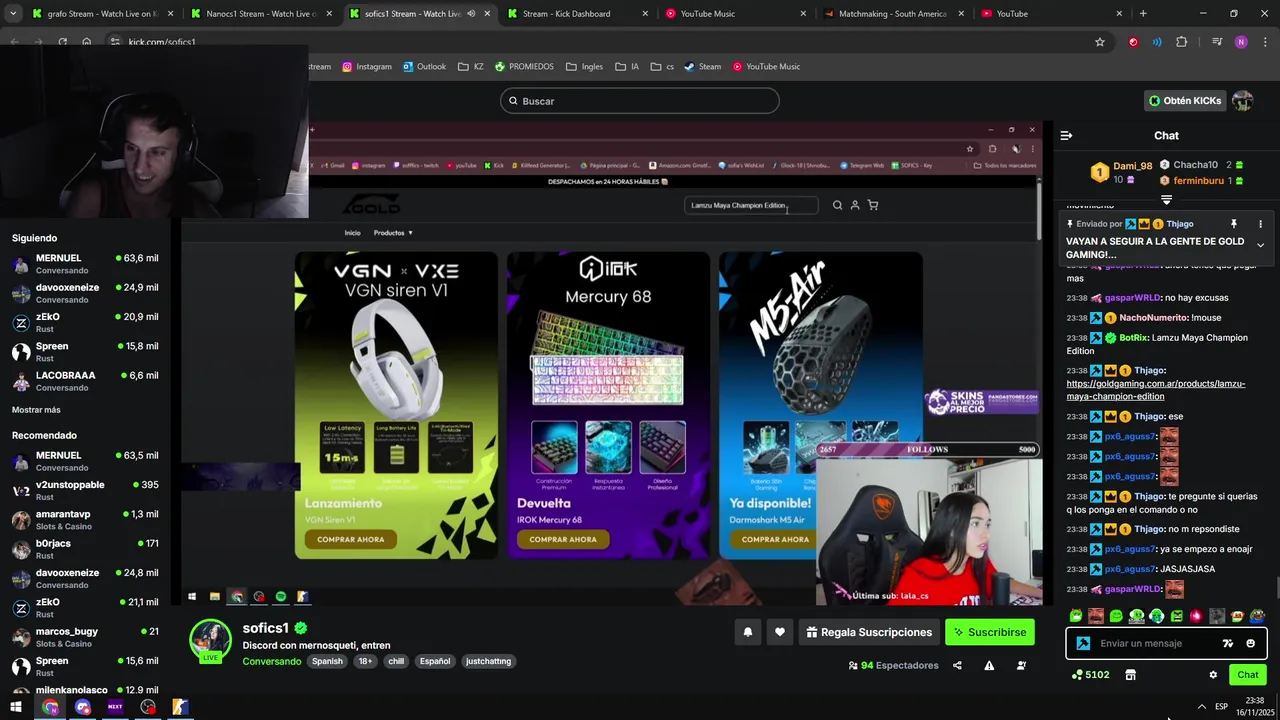Open sofics1 channel avatar

point(210,640)
